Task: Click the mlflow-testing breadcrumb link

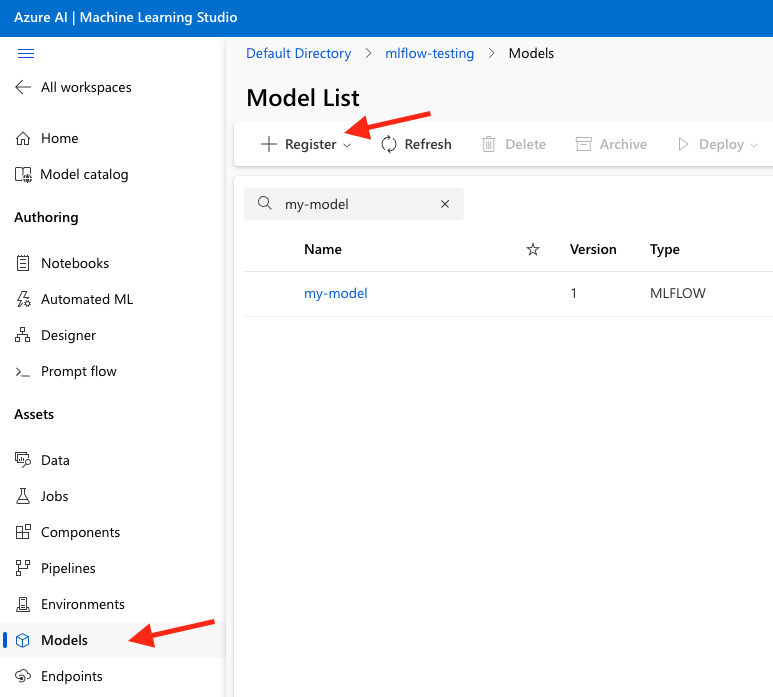Action: pos(429,53)
